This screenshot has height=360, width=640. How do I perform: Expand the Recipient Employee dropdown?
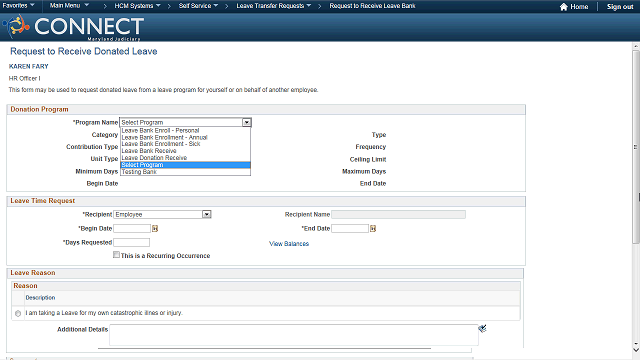point(207,214)
